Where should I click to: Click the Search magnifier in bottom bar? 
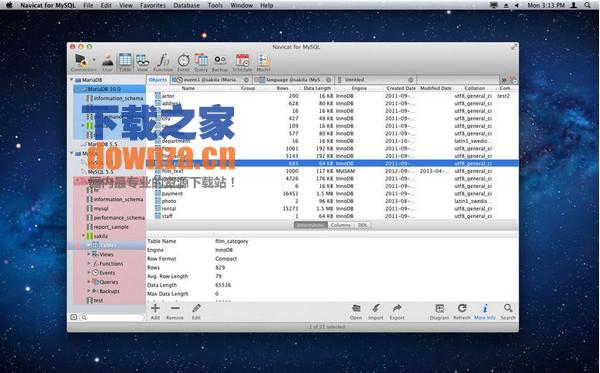(x=508, y=312)
